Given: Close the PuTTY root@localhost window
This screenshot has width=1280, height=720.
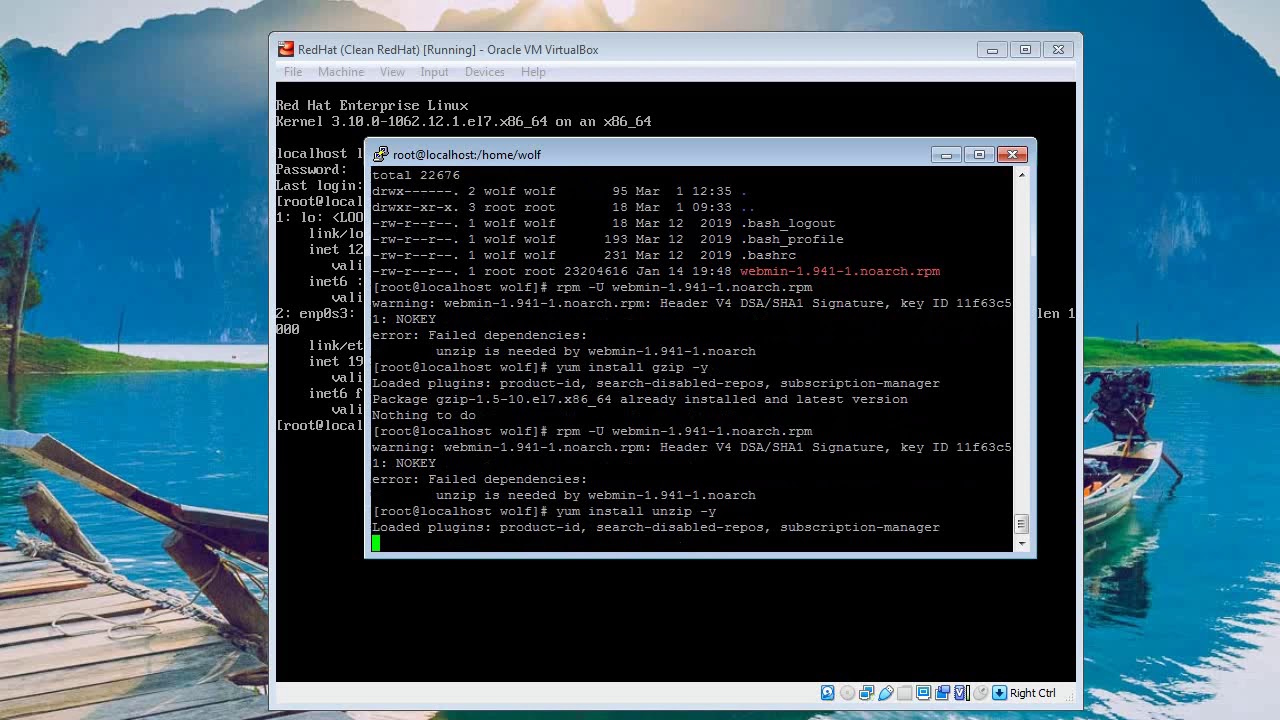Looking at the screenshot, I should point(1012,154).
